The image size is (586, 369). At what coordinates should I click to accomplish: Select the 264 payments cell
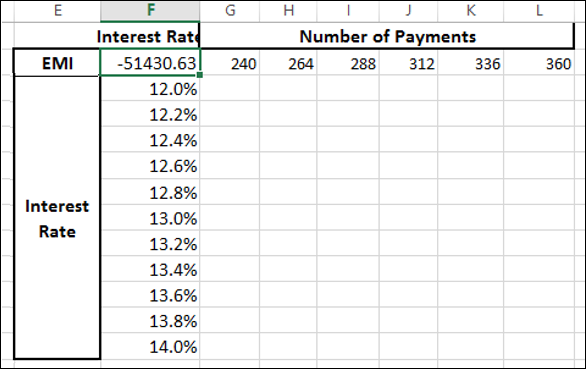[288, 63]
